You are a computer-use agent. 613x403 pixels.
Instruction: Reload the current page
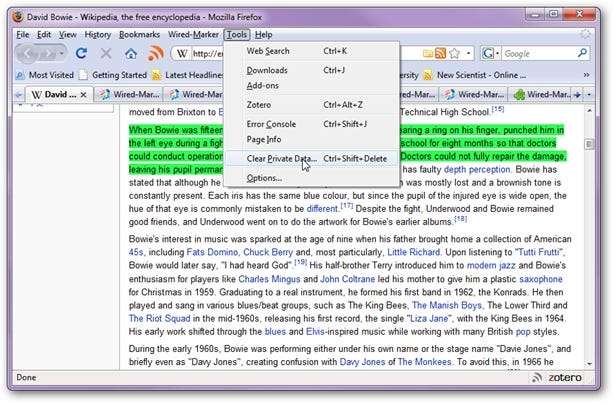(x=82, y=53)
